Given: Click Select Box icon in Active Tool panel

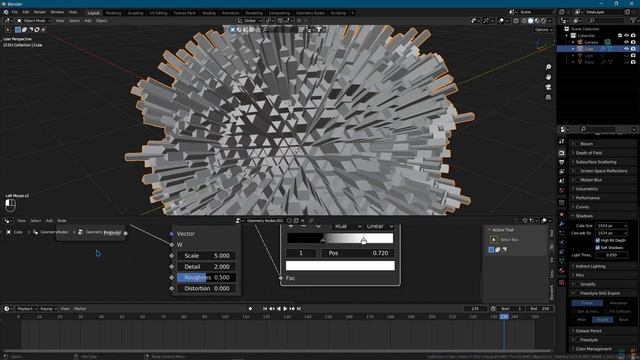Looking at the screenshot, I should coord(494,240).
